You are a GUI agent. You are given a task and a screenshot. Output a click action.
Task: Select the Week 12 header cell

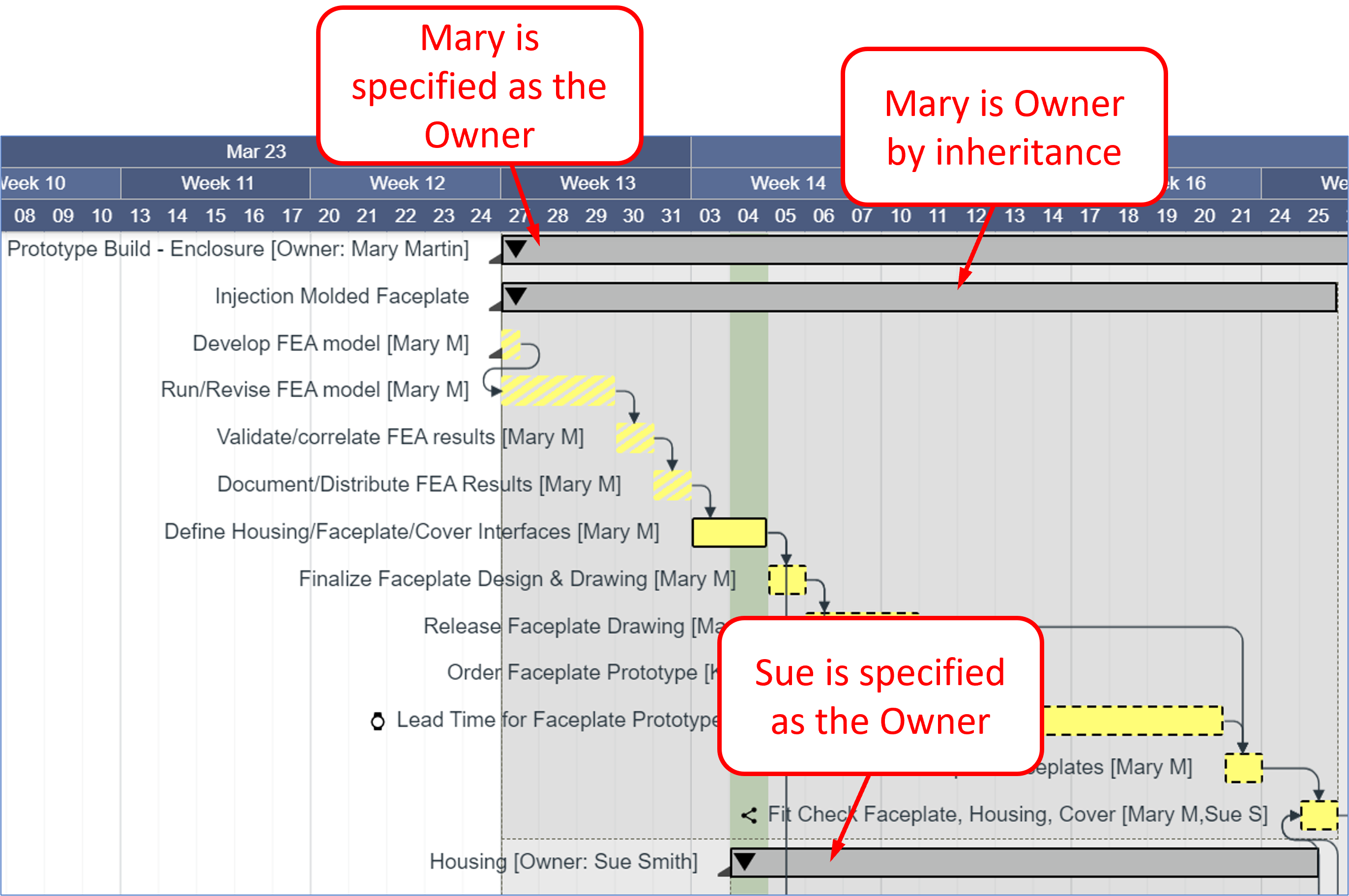[407, 183]
